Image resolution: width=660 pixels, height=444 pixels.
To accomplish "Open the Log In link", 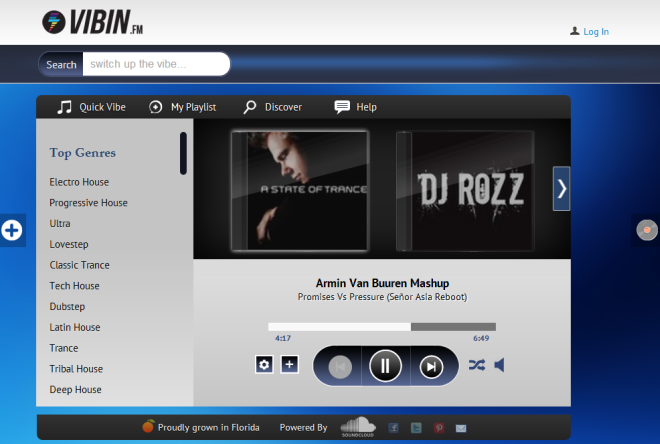I will (x=596, y=32).
